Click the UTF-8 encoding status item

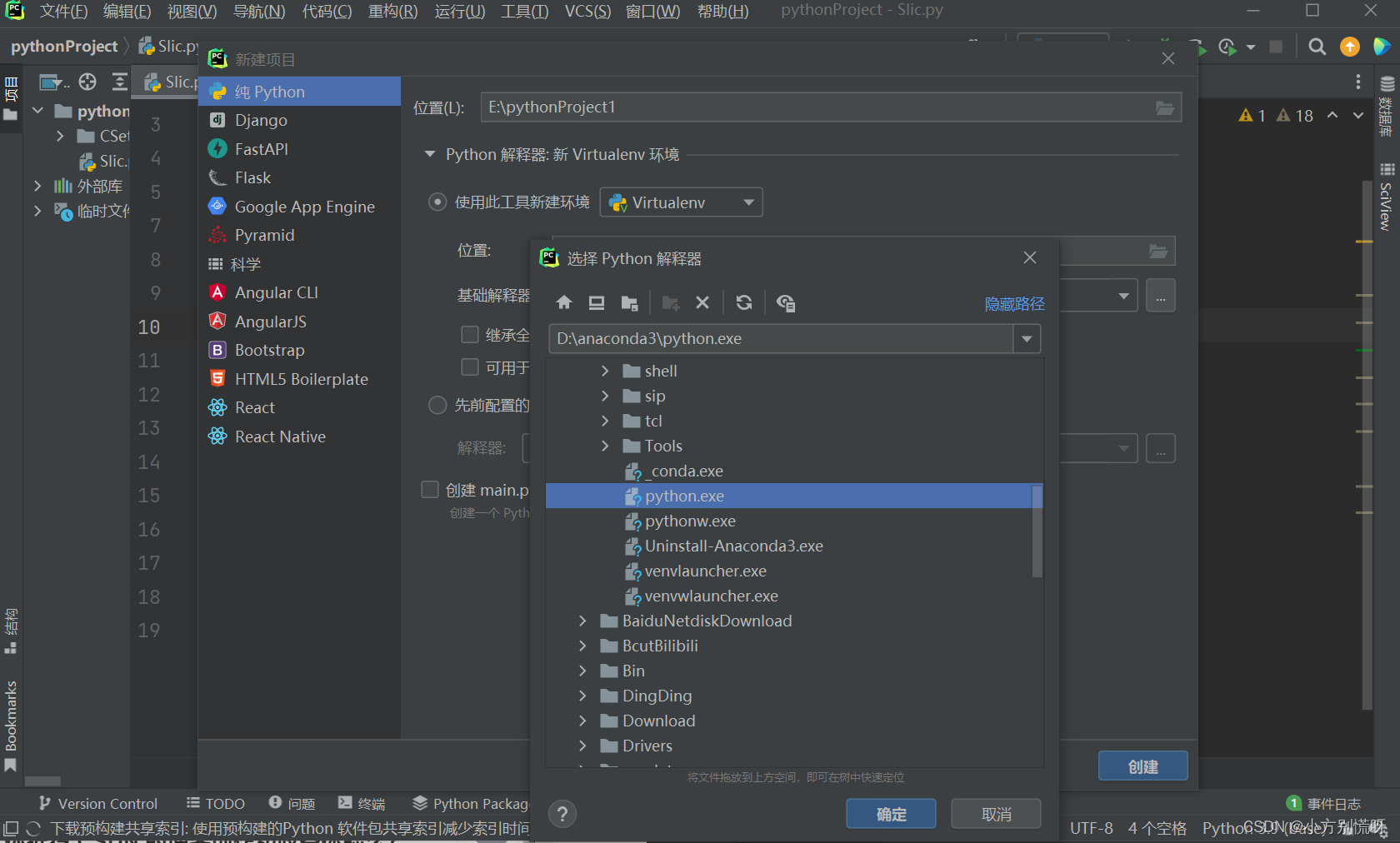1091,828
